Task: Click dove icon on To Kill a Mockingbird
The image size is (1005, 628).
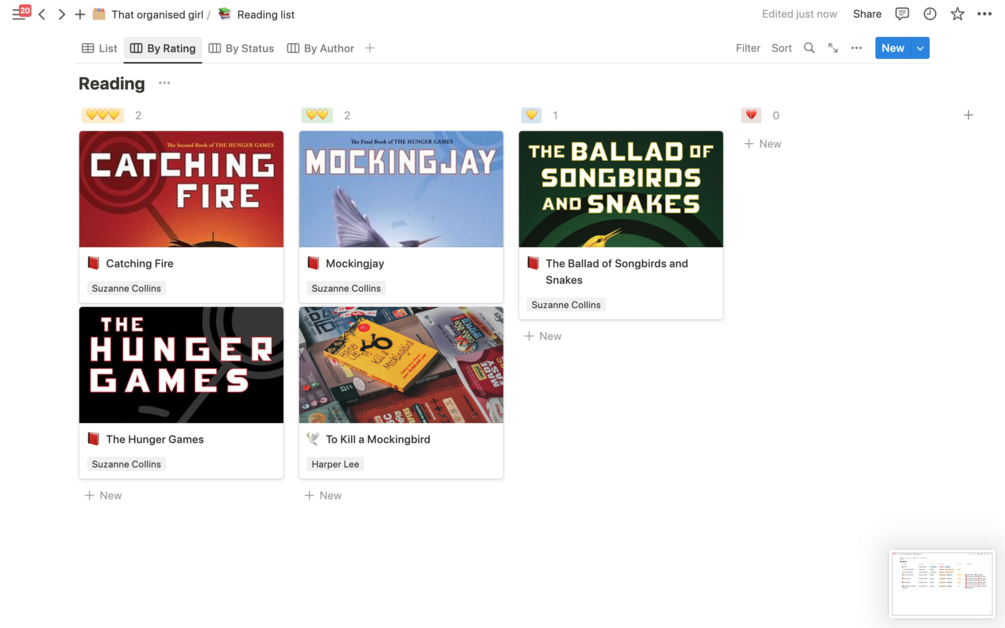Action: [x=313, y=439]
